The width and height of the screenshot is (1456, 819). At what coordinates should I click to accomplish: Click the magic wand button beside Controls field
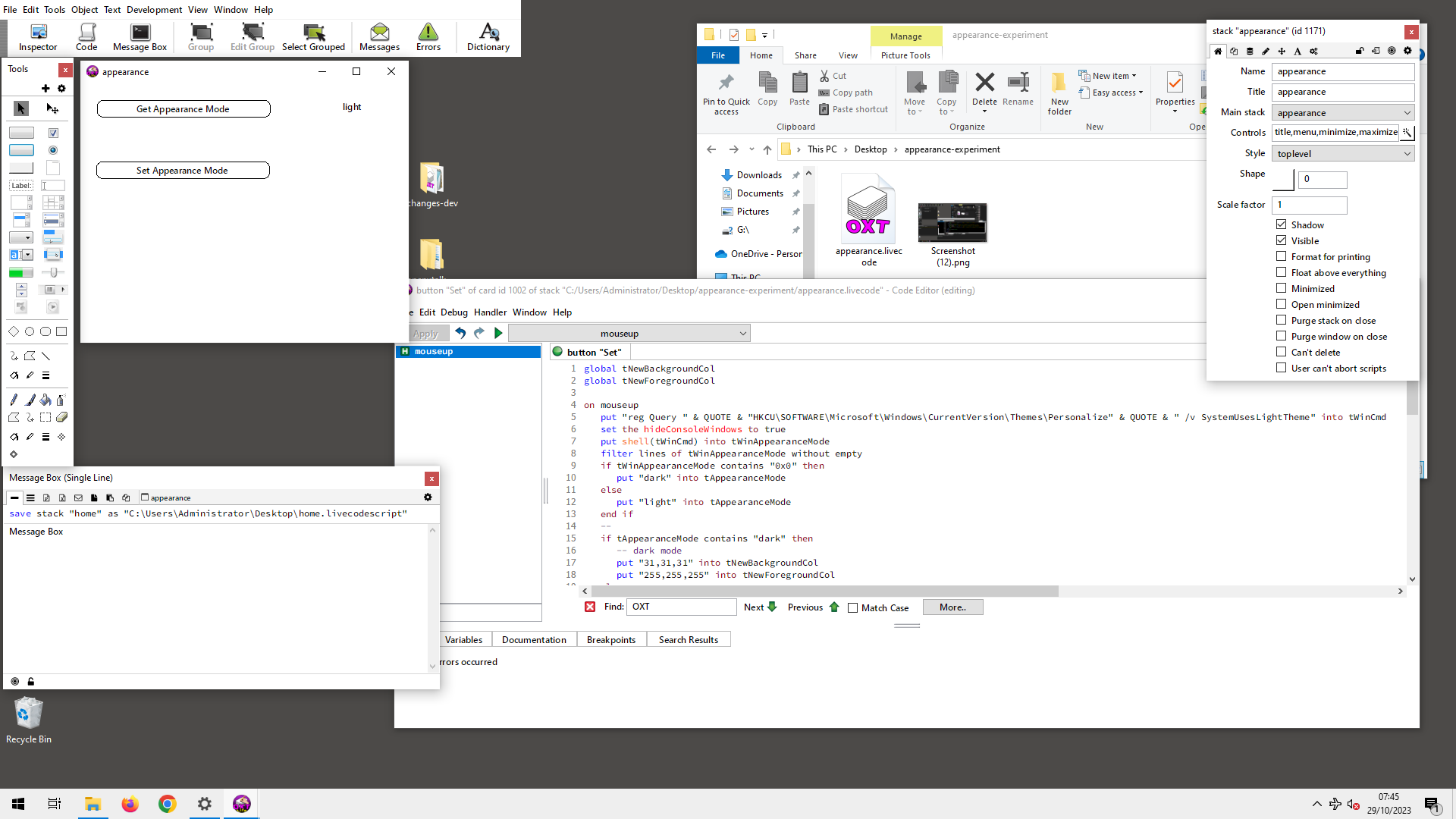point(1407,132)
